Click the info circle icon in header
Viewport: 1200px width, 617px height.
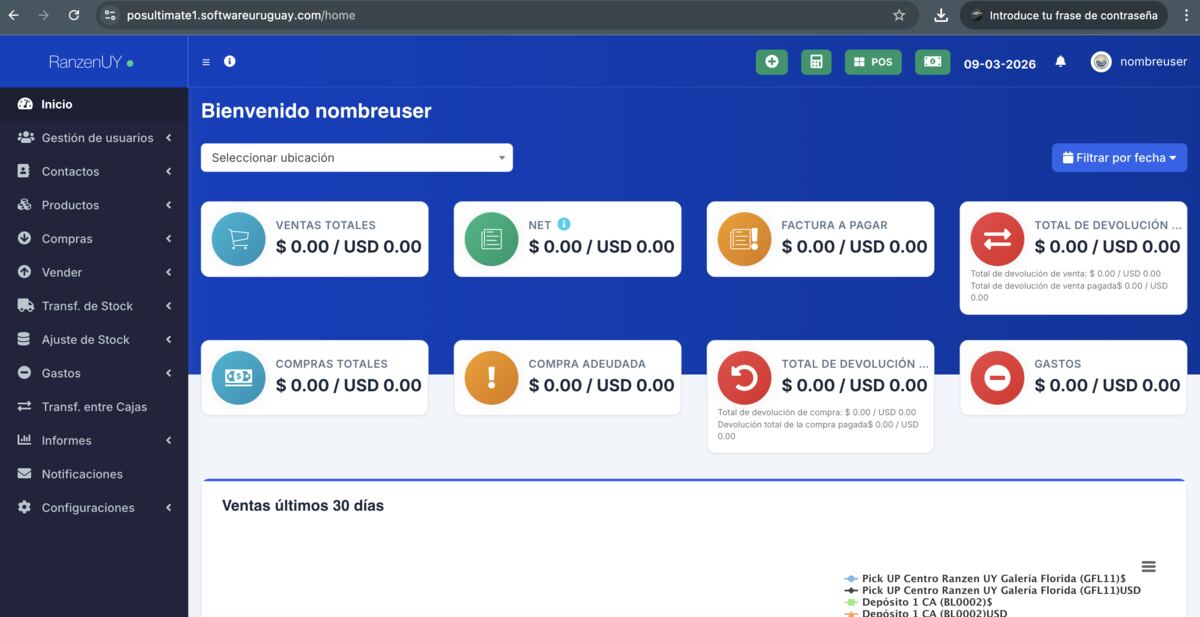coord(229,62)
